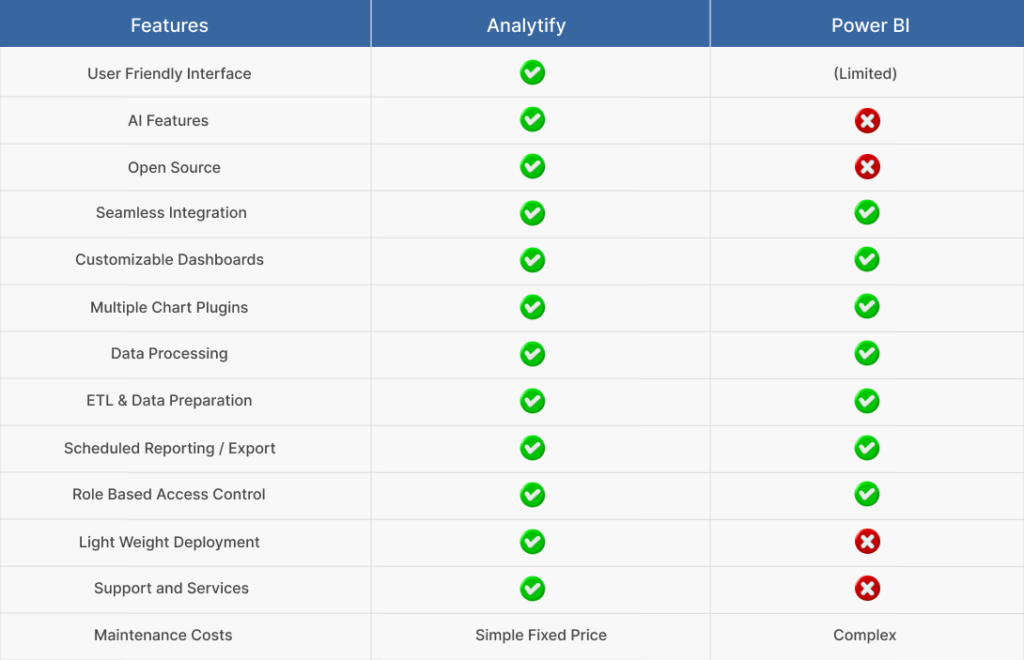
Task: Click the (Limited) text under Power BI
Action: (x=865, y=74)
